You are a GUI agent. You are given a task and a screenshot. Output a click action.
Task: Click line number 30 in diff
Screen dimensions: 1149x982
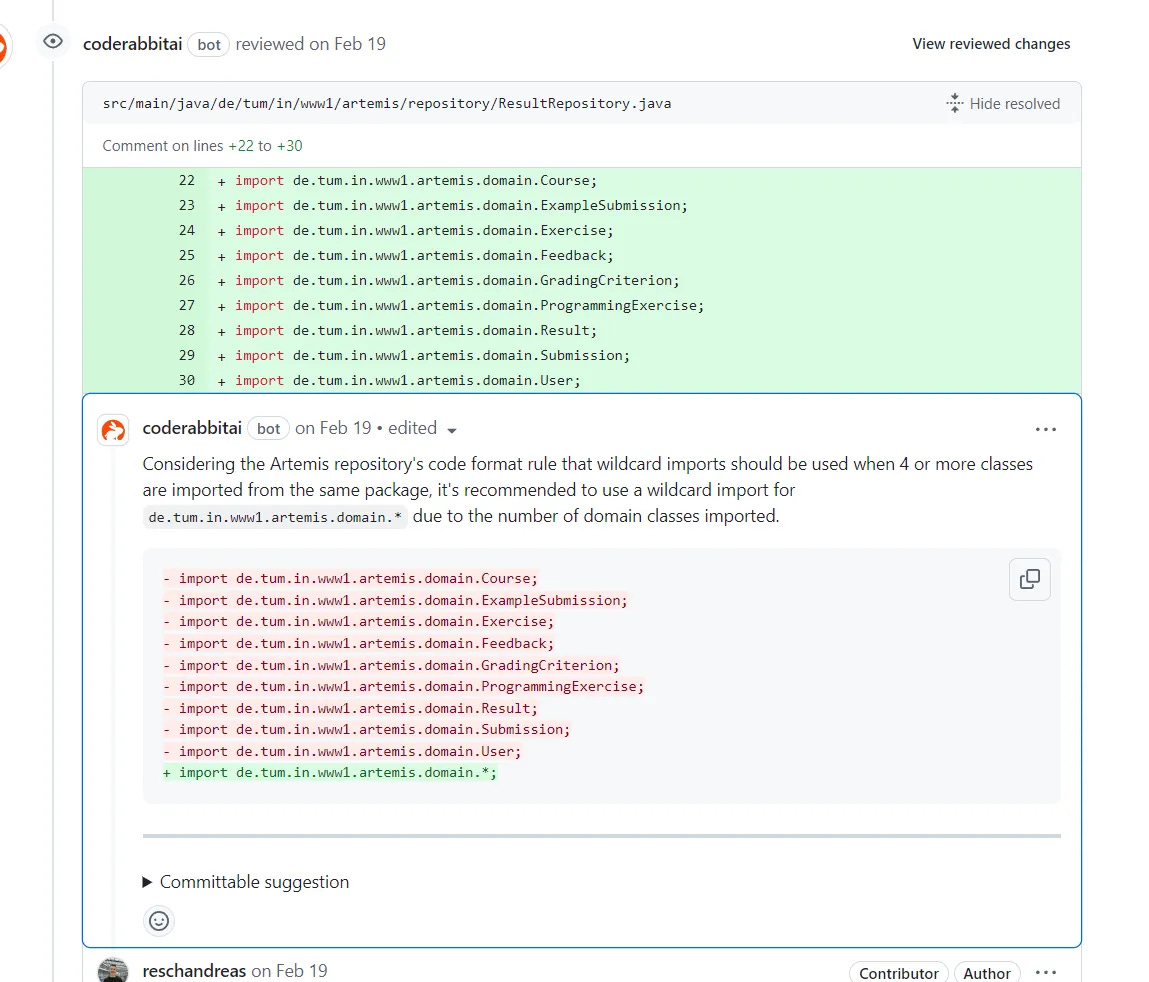187,380
